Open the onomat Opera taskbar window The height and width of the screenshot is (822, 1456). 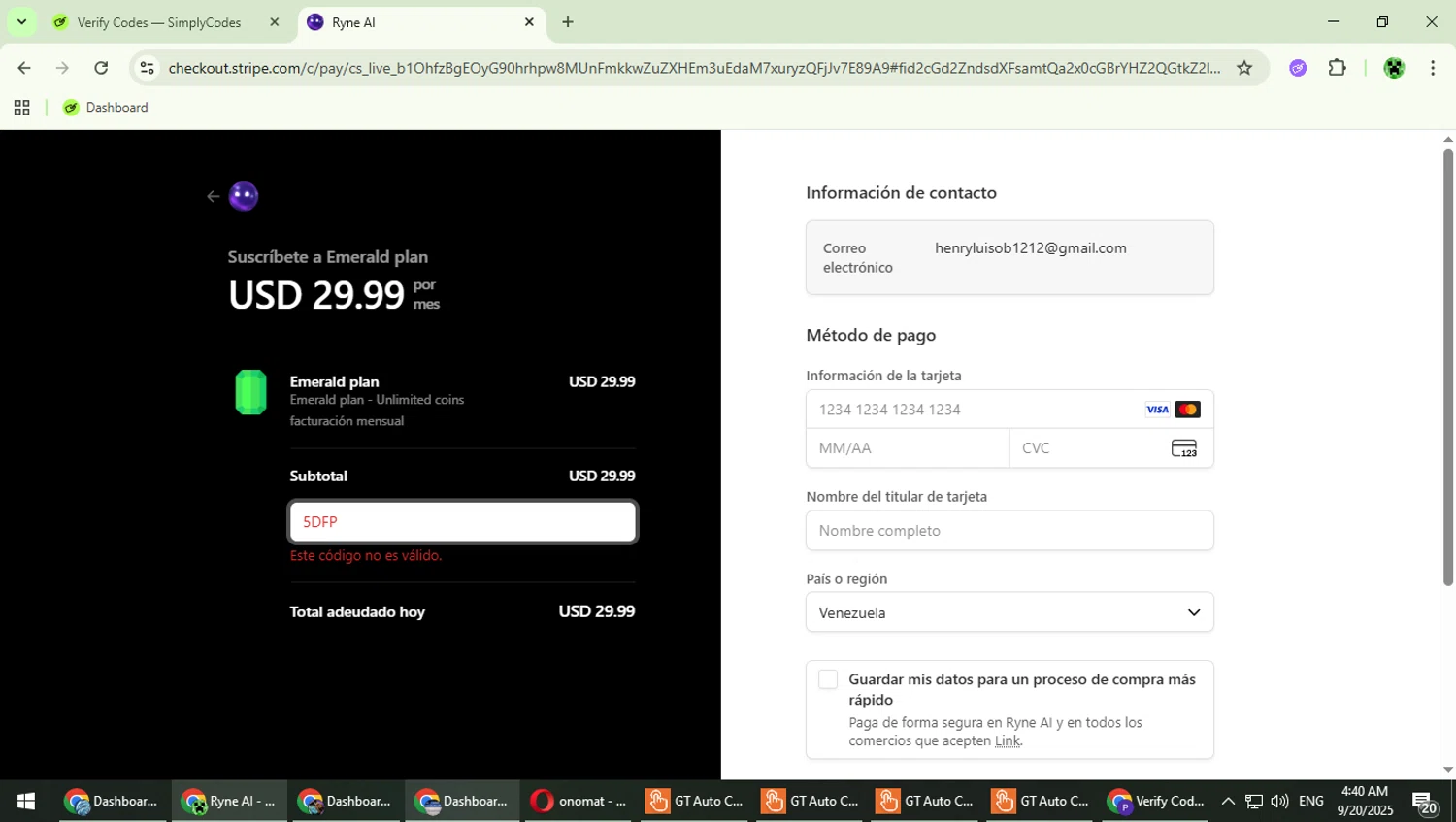pos(579,802)
